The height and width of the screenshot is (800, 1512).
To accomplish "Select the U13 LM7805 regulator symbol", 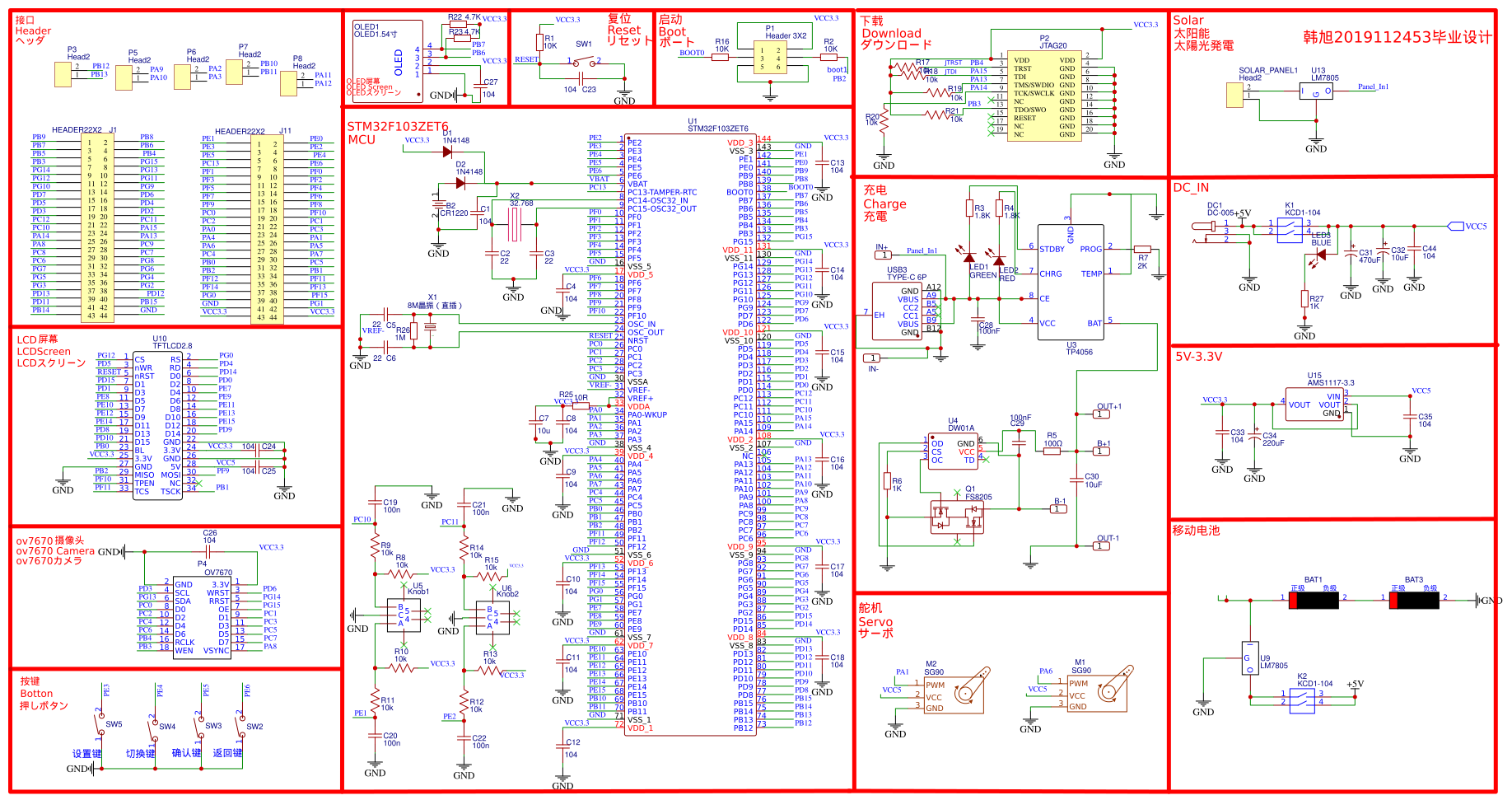I will [x=1317, y=91].
